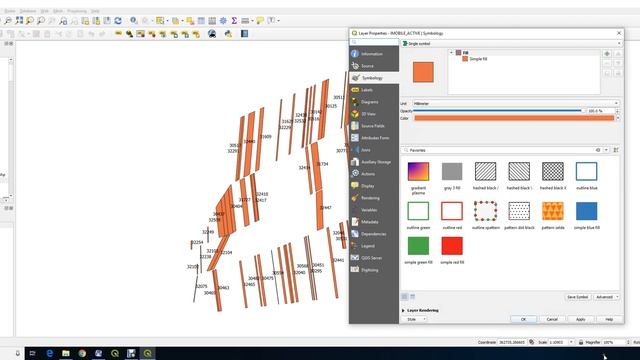Expand the Layer Rendering section
The width and height of the screenshot is (640, 360).
click(403, 311)
